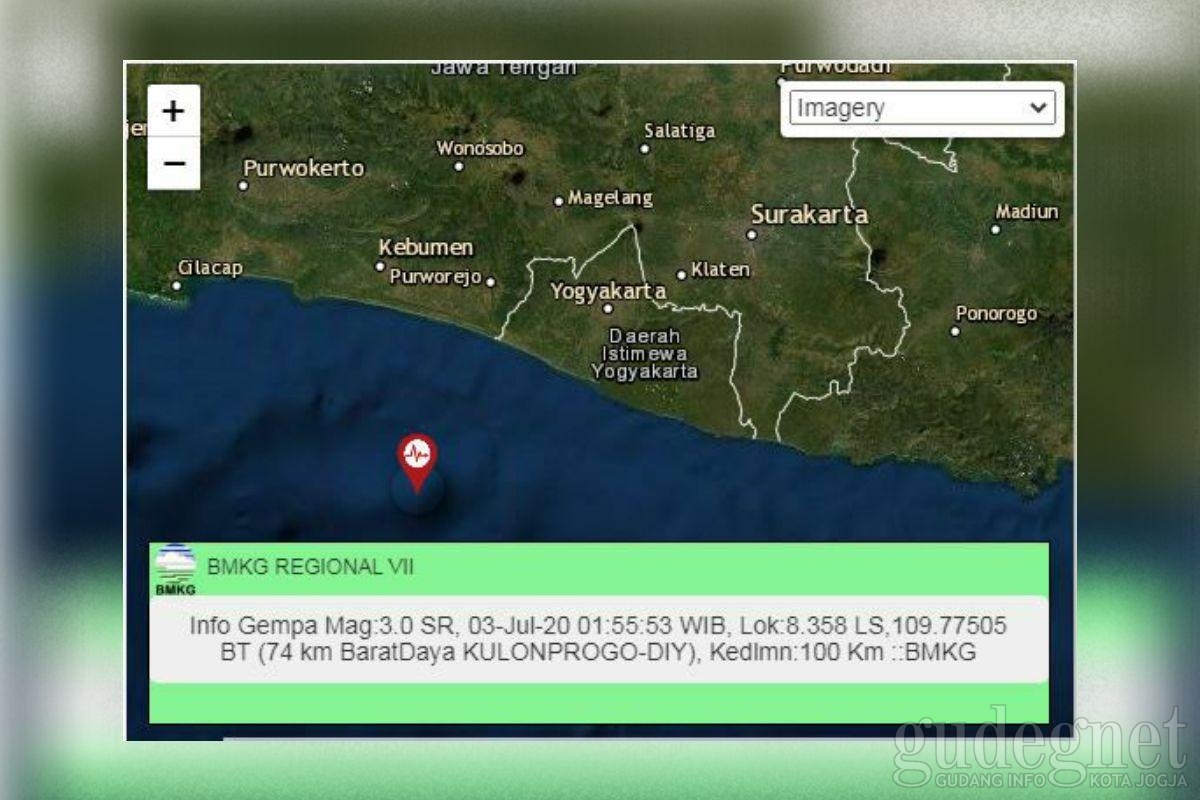Click the Wonosobo city label

tap(480, 148)
